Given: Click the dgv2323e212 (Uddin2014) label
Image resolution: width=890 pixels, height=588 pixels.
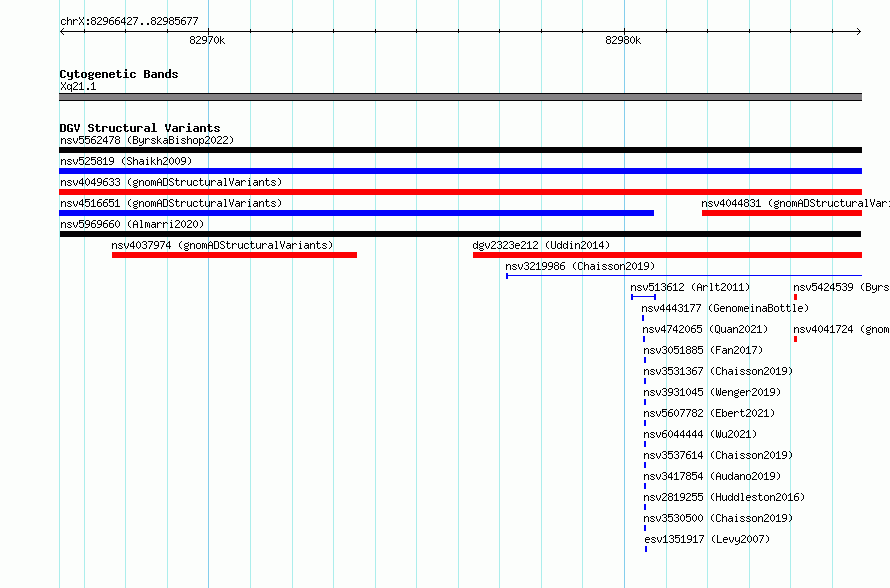Looking at the screenshot, I should pos(541,245).
